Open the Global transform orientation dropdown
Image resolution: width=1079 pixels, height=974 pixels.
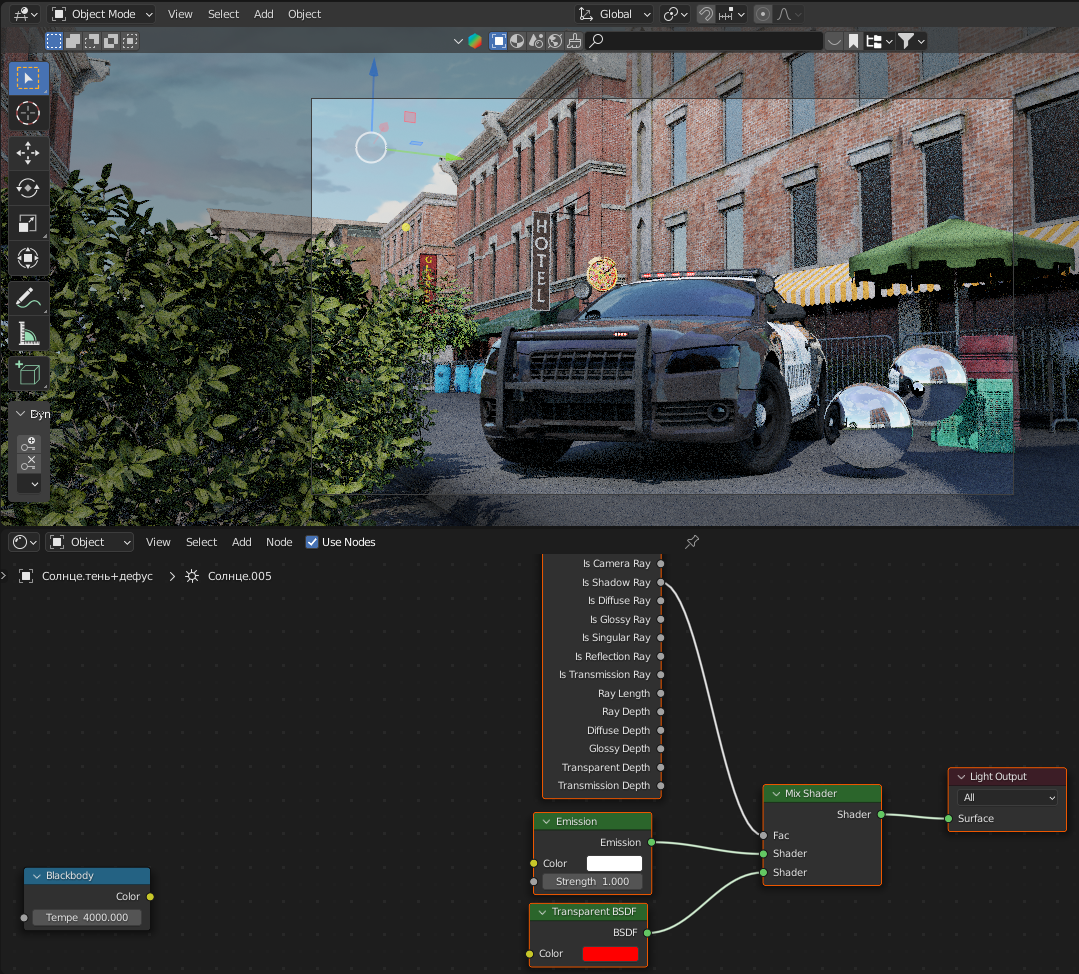coord(615,14)
